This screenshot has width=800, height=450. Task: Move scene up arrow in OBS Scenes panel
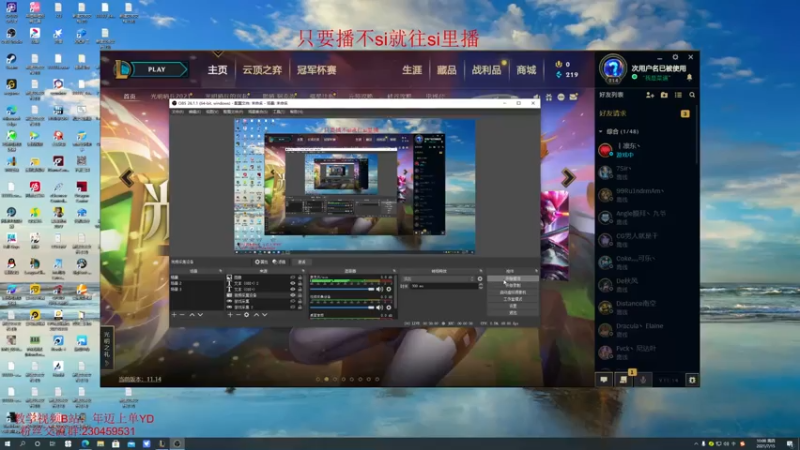pyautogui.click(x=192, y=315)
